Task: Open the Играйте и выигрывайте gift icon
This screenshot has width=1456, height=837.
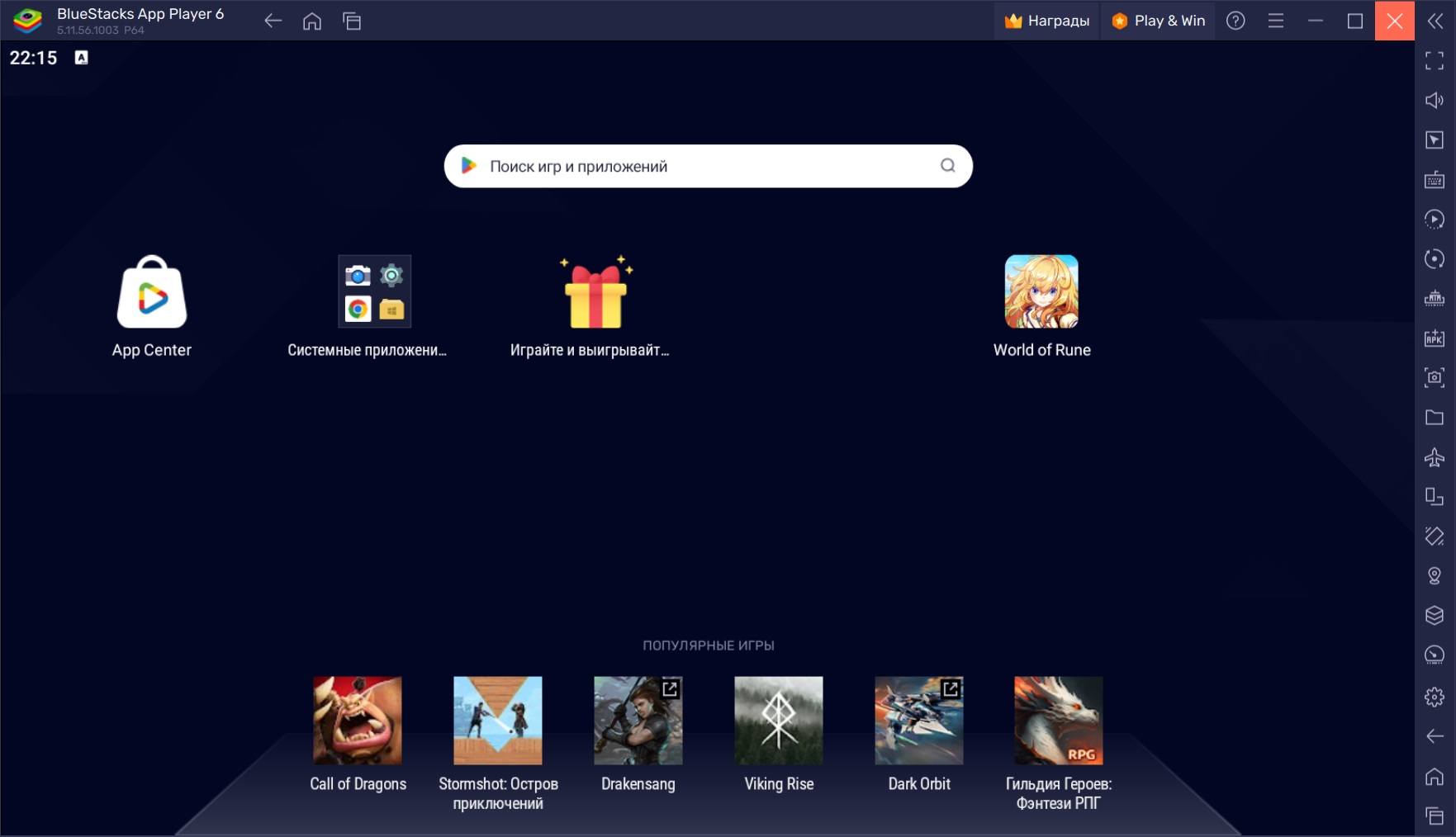Action: click(595, 292)
